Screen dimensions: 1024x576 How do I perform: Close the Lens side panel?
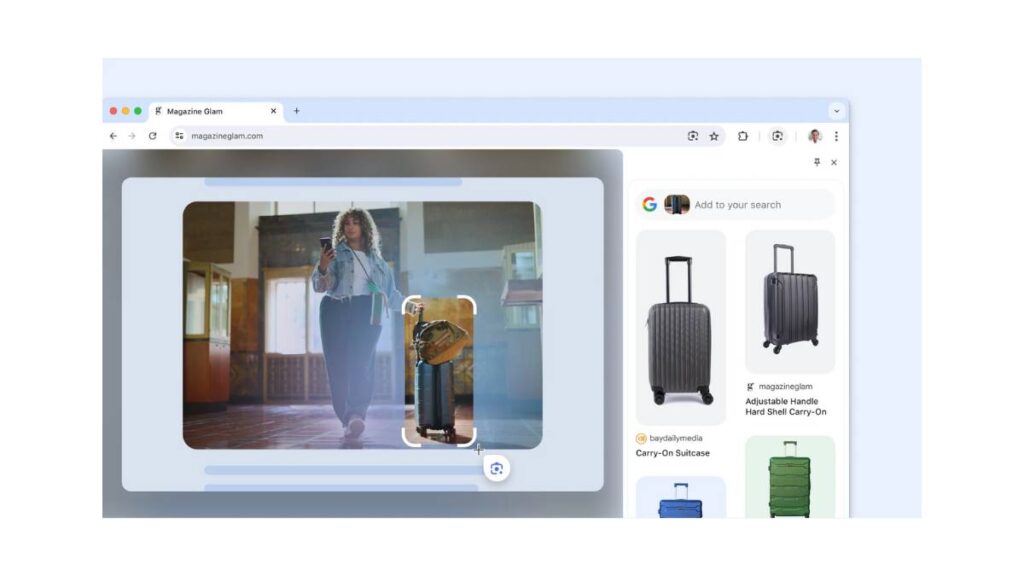point(834,162)
